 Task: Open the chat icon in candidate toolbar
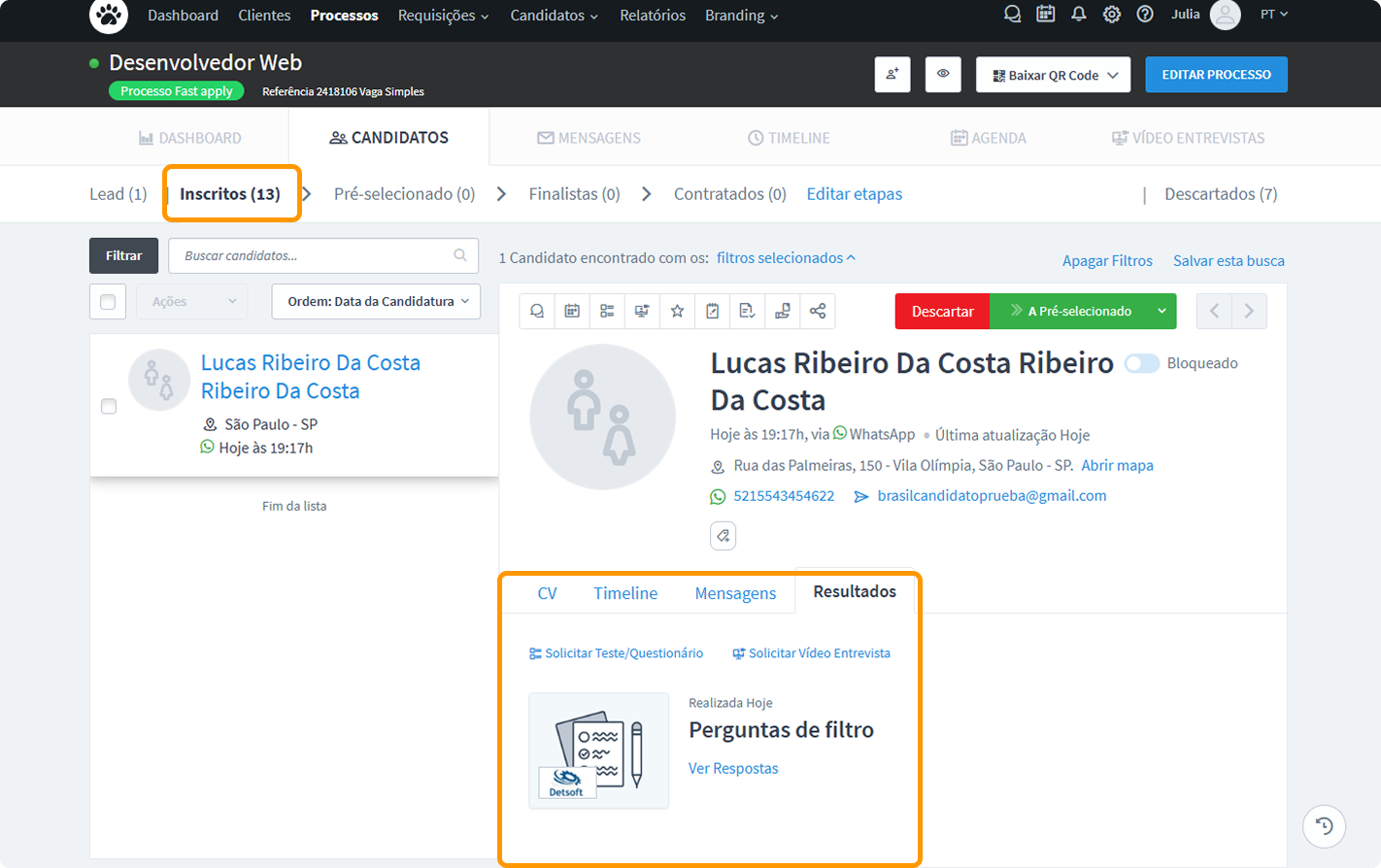coord(537,311)
